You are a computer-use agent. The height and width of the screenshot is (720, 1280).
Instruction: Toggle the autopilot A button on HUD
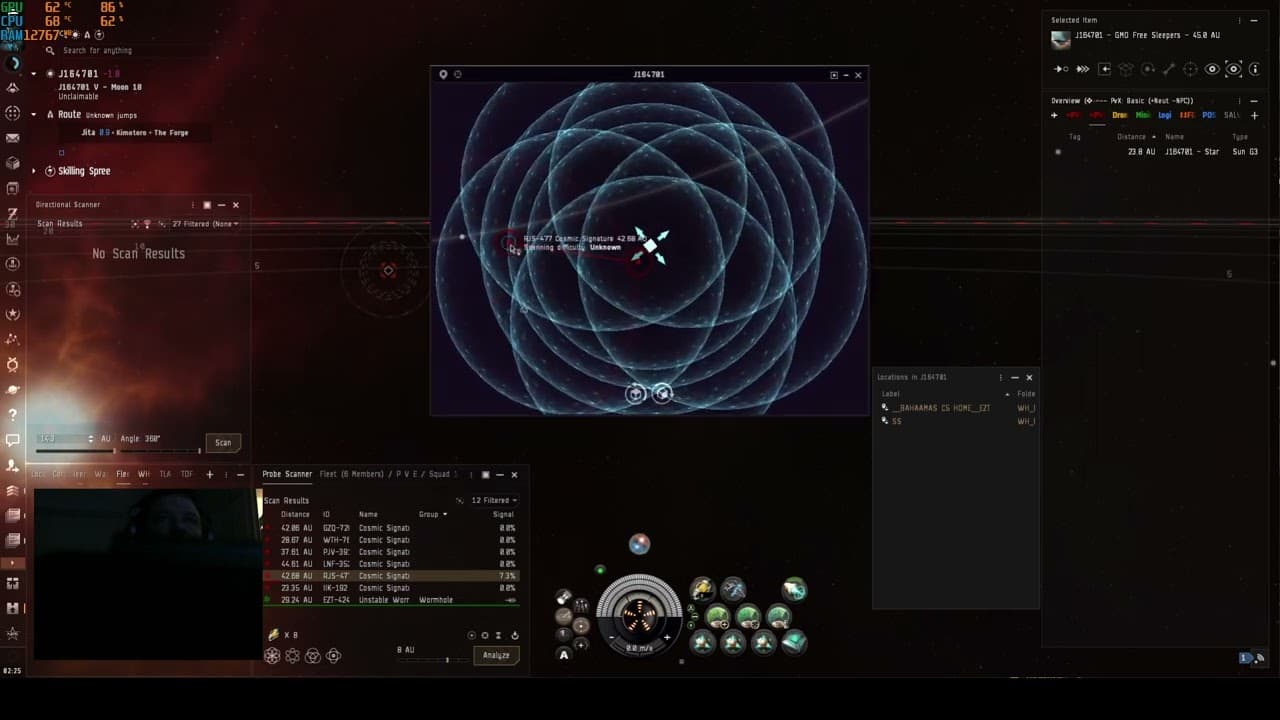564,655
